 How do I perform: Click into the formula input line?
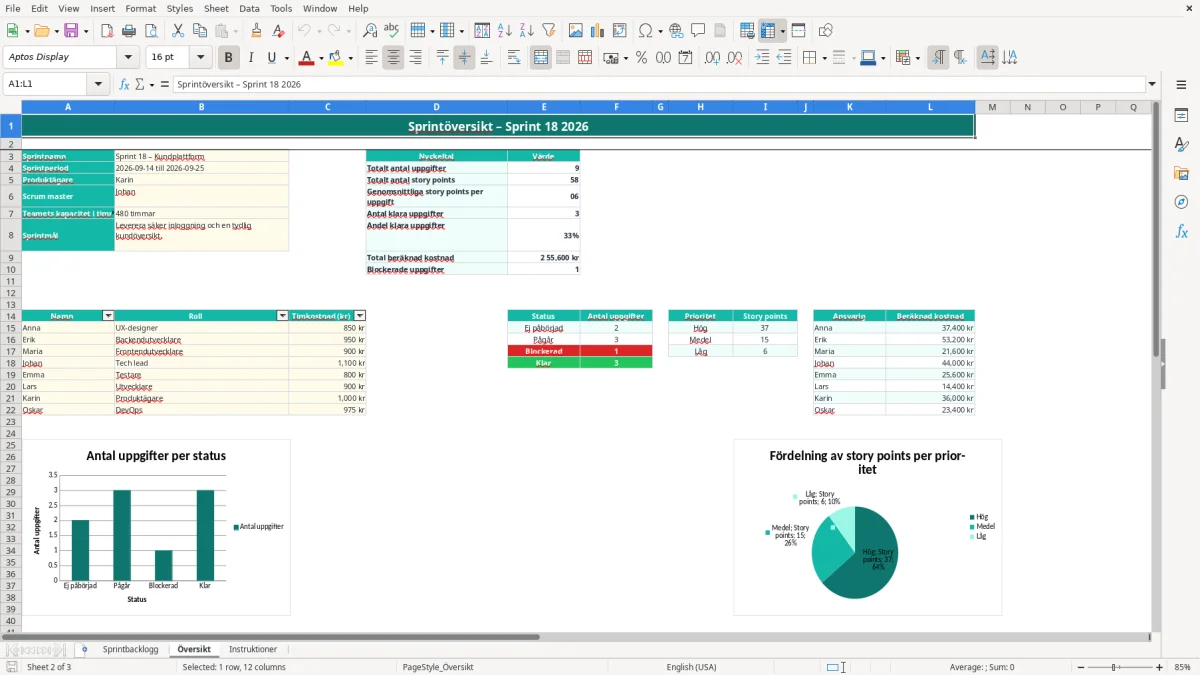pyautogui.click(x=658, y=84)
